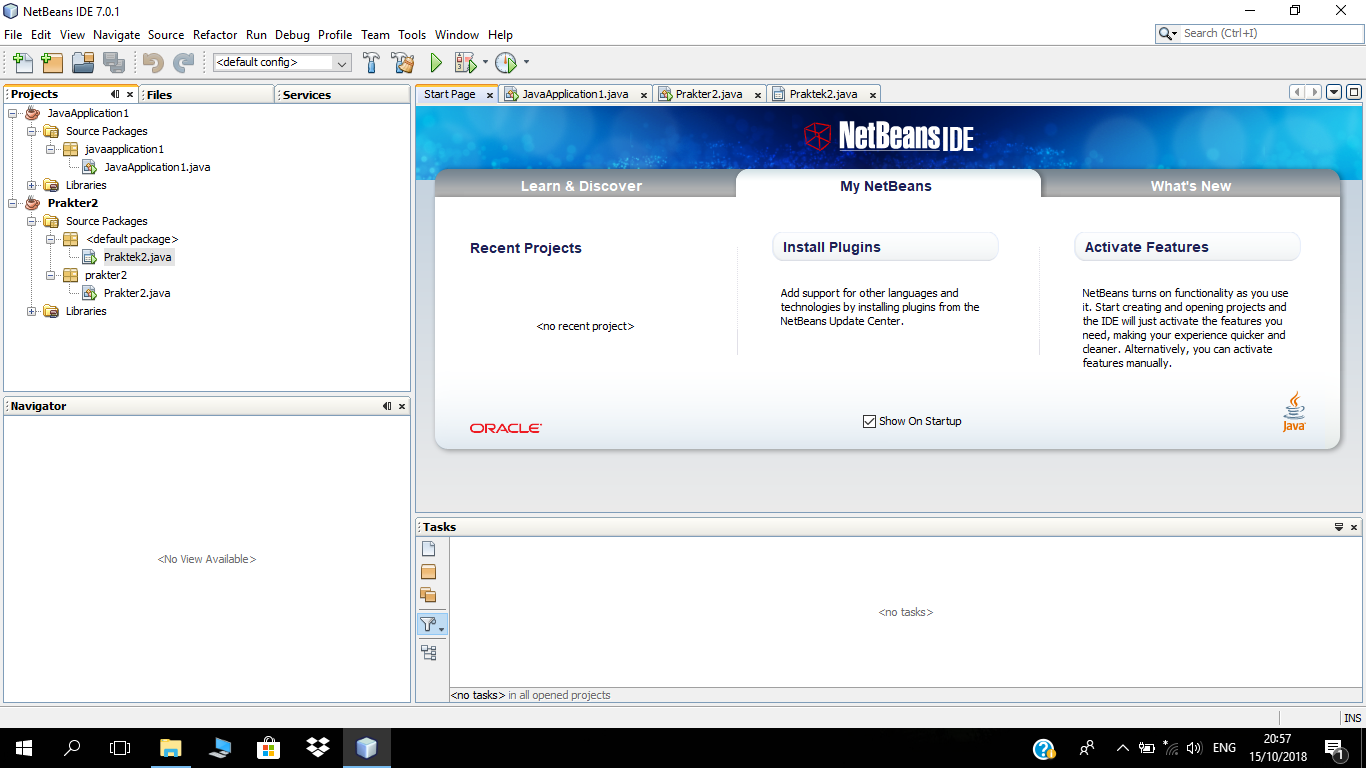Toggle the Show On Startup checkbox
The width and height of the screenshot is (1366, 768).
[x=869, y=421]
